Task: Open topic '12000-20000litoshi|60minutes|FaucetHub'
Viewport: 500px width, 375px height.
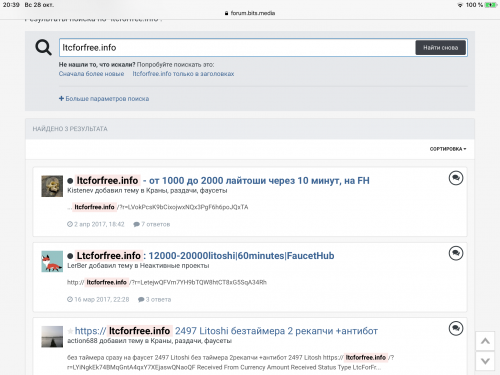Action: coord(205,256)
